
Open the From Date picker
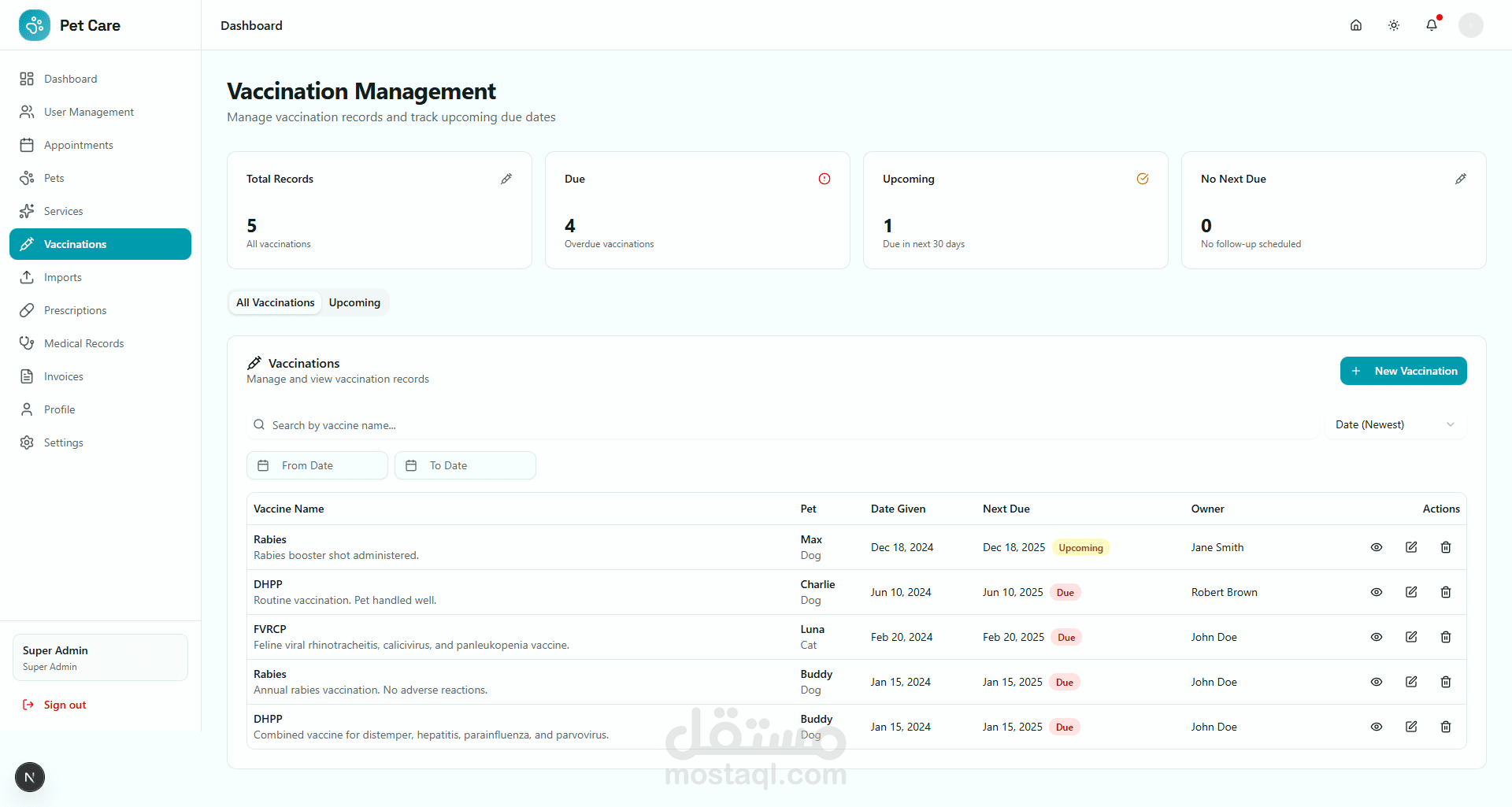point(317,465)
